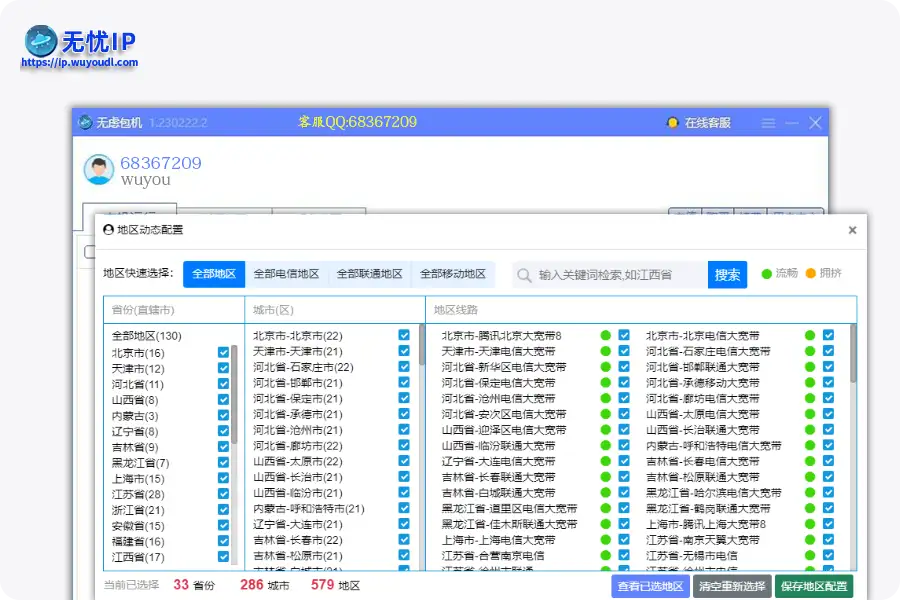Click the keyword search input field

pos(600,274)
